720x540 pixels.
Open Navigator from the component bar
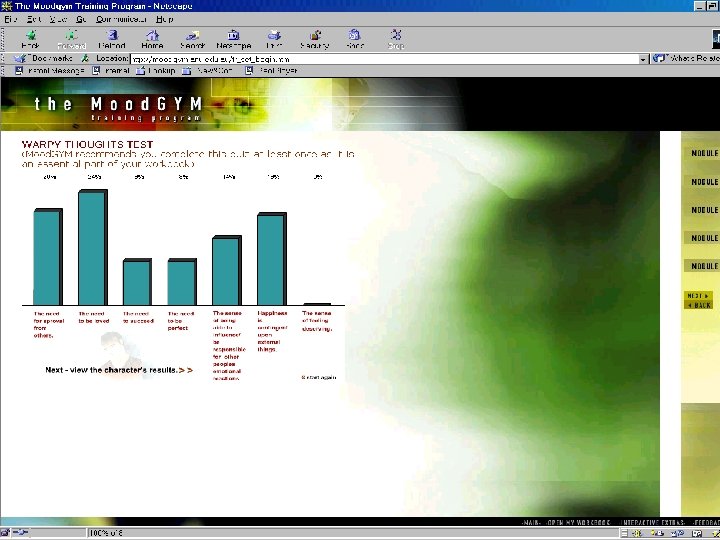coord(637,534)
